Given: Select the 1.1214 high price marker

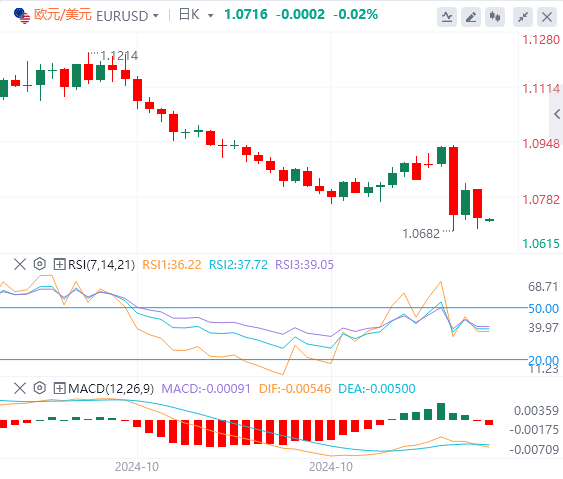Looking at the screenshot, I should pos(119,56).
